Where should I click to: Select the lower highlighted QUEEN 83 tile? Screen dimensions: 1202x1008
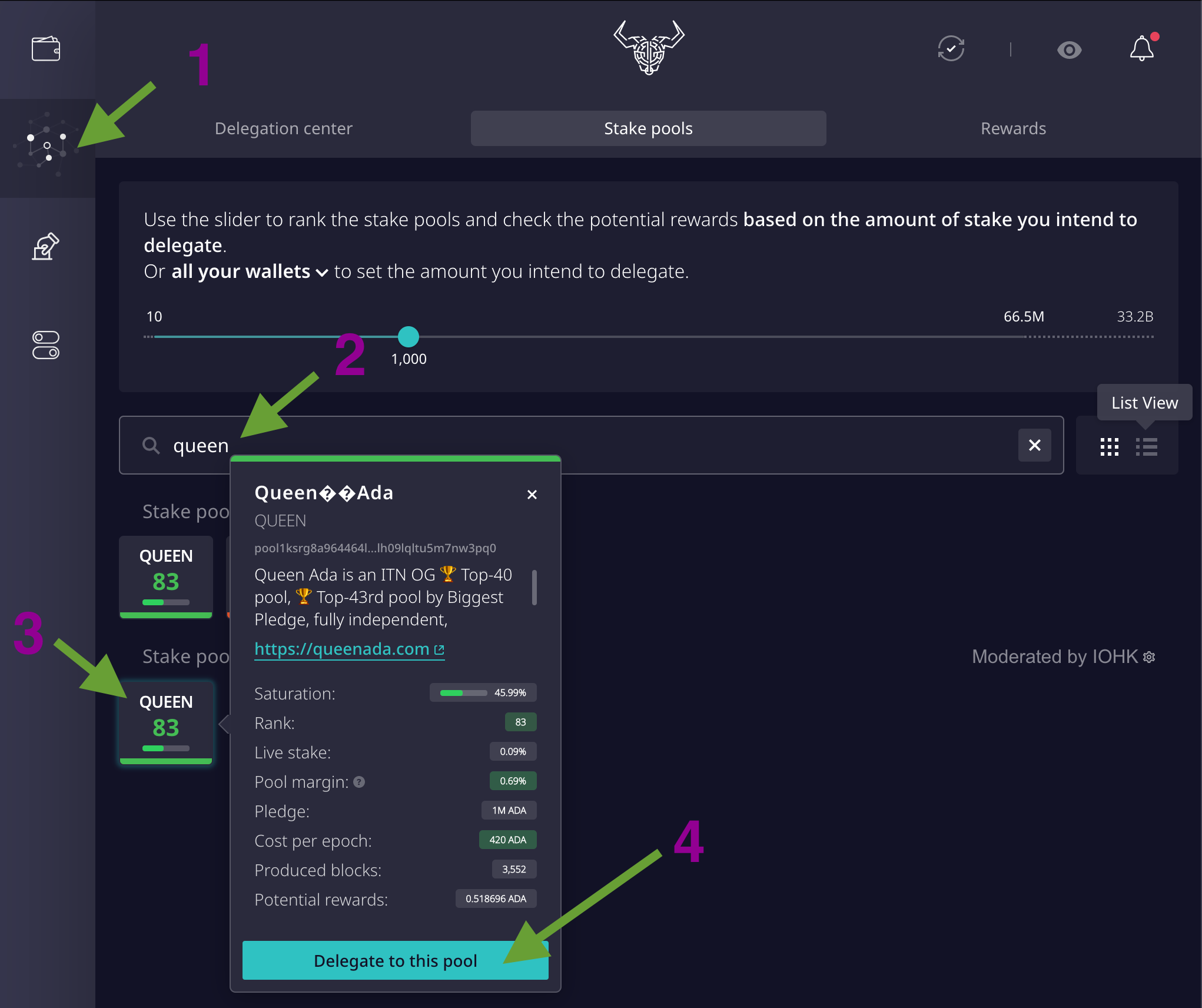coord(166,723)
